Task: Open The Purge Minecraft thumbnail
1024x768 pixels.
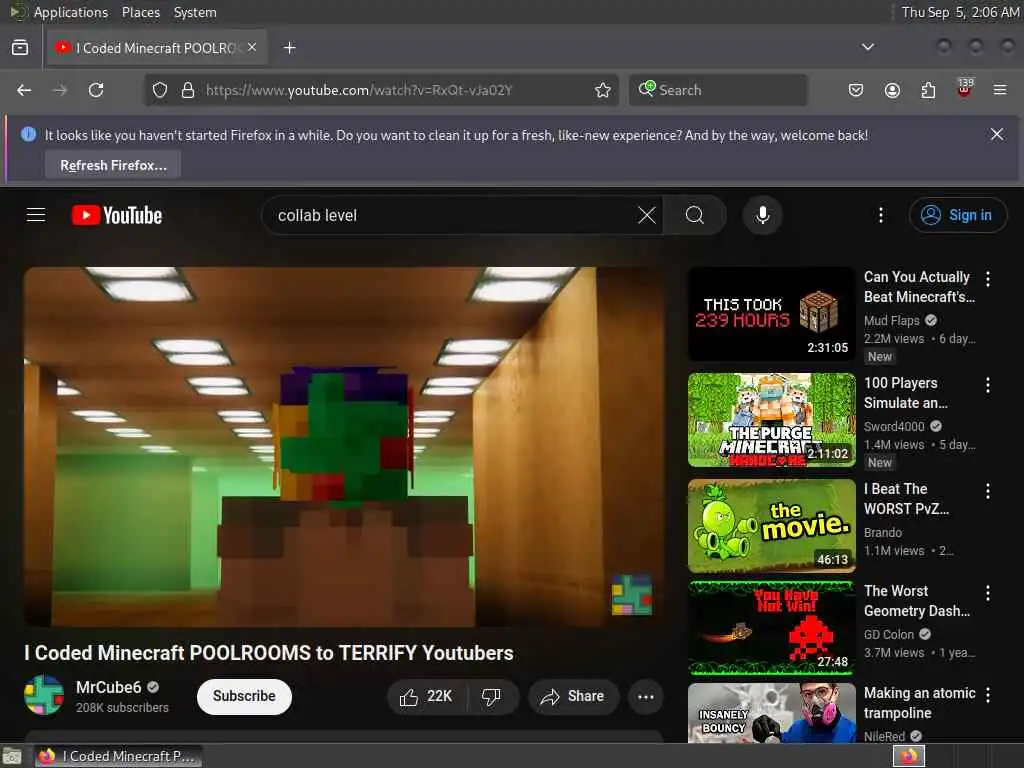Action: (x=771, y=420)
